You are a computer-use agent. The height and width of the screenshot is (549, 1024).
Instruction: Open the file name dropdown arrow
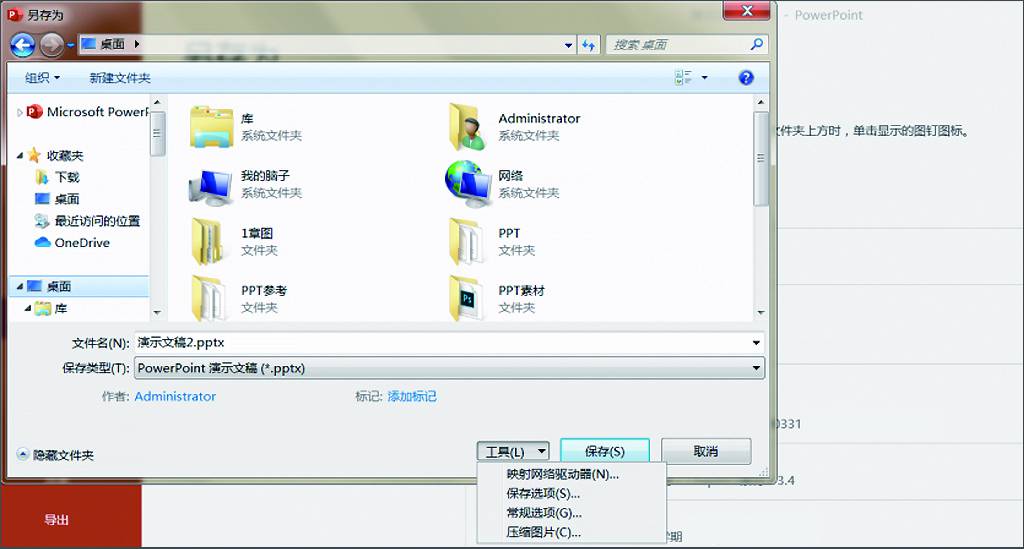click(x=756, y=342)
